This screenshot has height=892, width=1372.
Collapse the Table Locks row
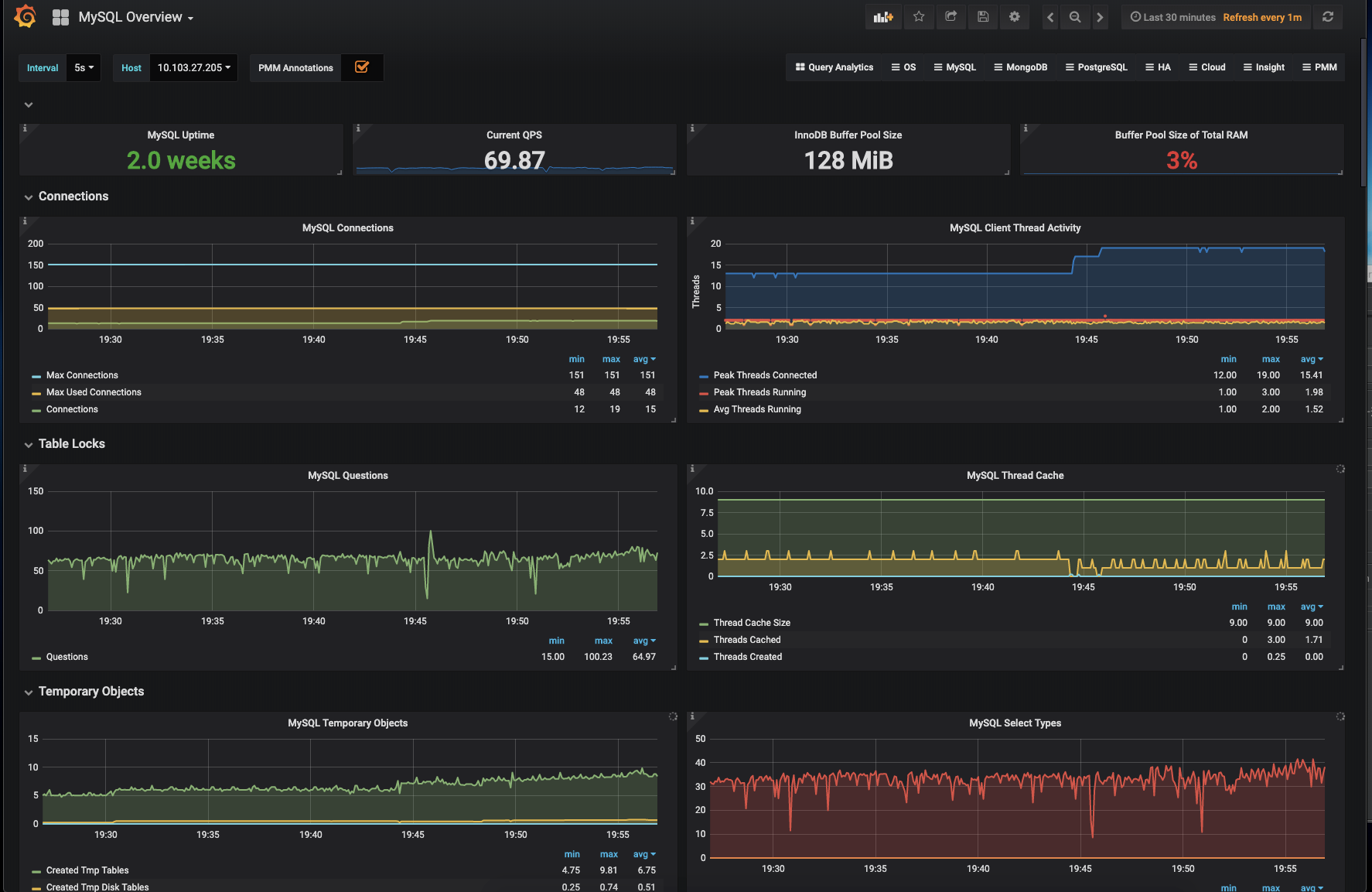(x=72, y=444)
